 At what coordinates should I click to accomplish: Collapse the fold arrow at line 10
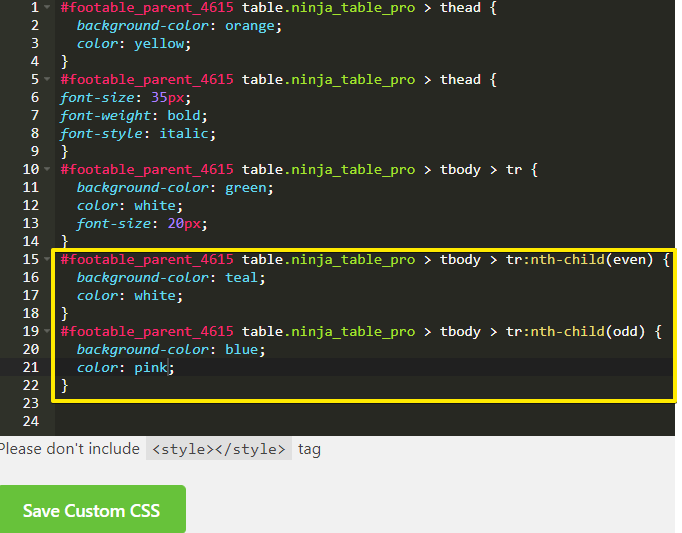pos(47,169)
